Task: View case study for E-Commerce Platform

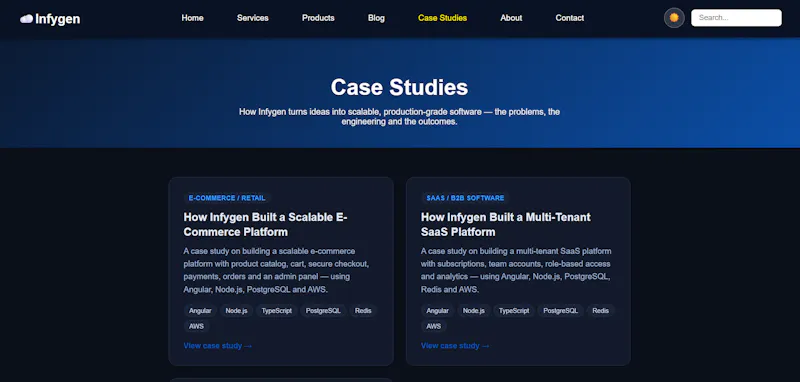Action: pyautogui.click(x=218, y=346)
